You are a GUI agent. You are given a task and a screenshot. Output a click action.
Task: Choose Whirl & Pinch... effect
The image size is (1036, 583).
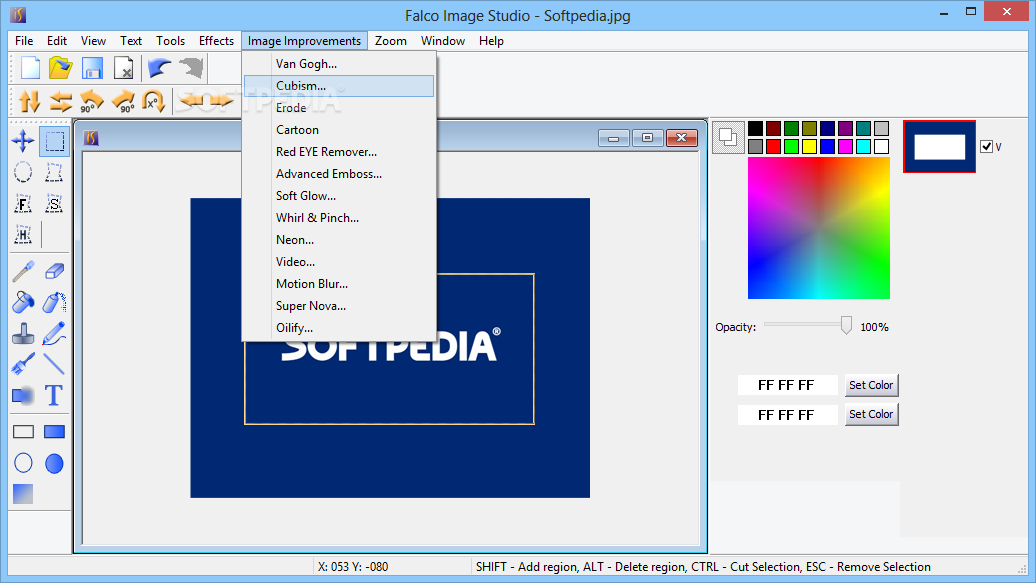pos(339,218)
